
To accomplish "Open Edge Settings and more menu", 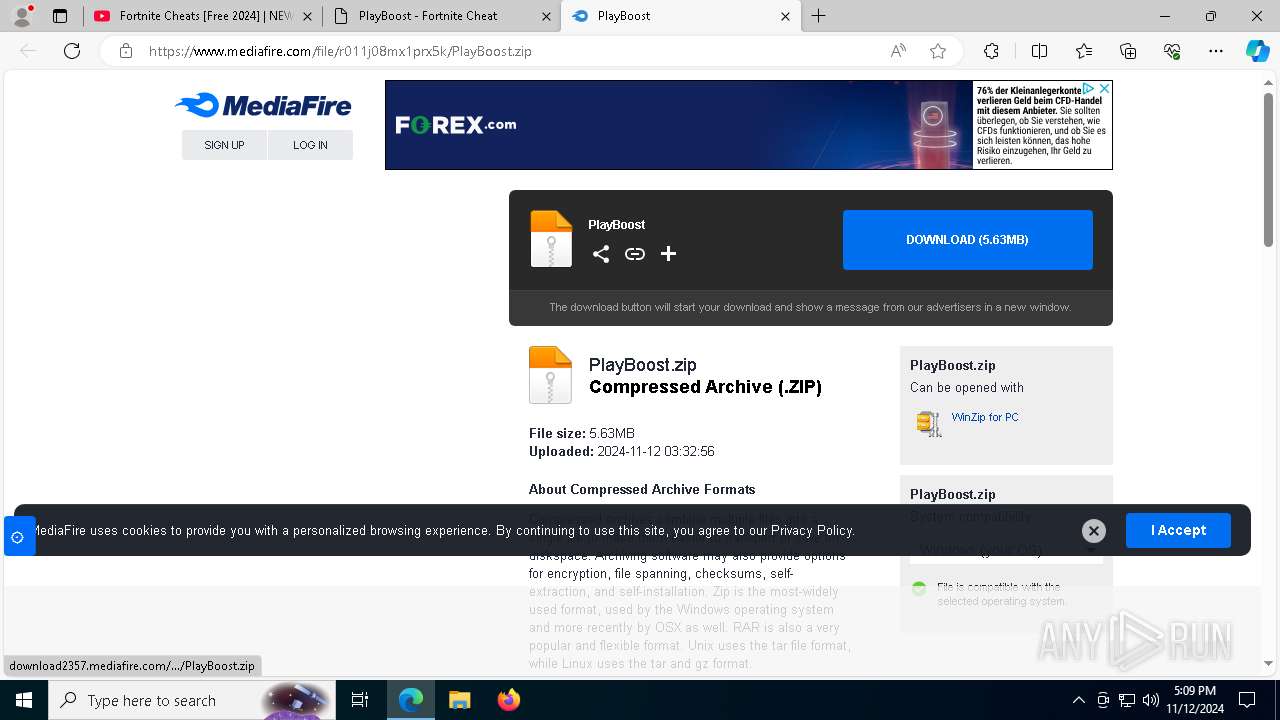I will 1216,51.
